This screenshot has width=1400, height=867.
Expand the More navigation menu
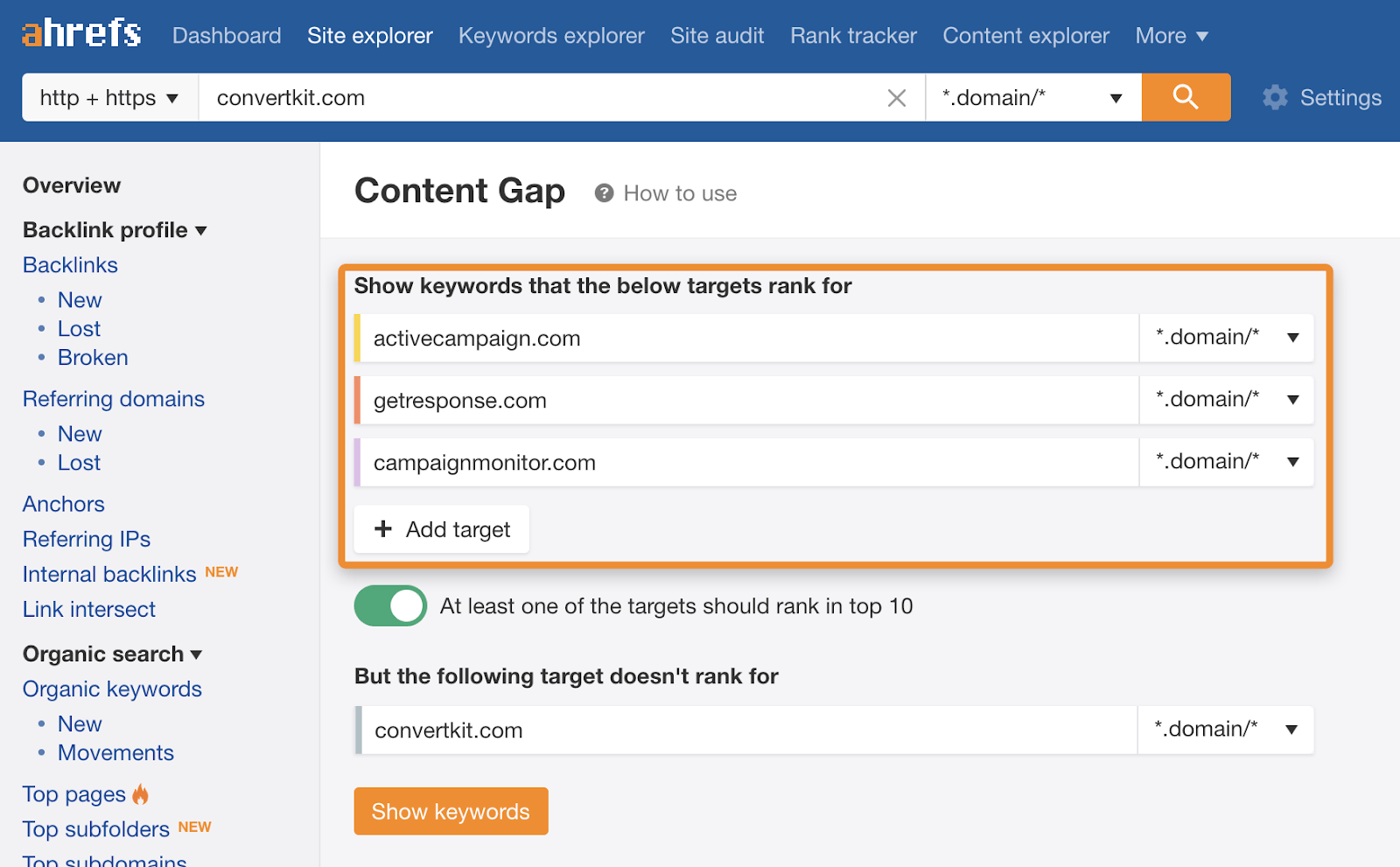click(x=1172, y=35)
